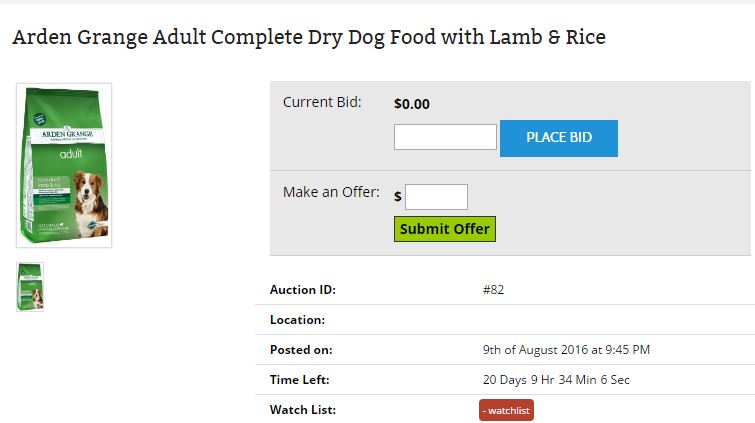Click the Watch List row label
This screenshot has height=423, width=755.
tap(303, 410)
